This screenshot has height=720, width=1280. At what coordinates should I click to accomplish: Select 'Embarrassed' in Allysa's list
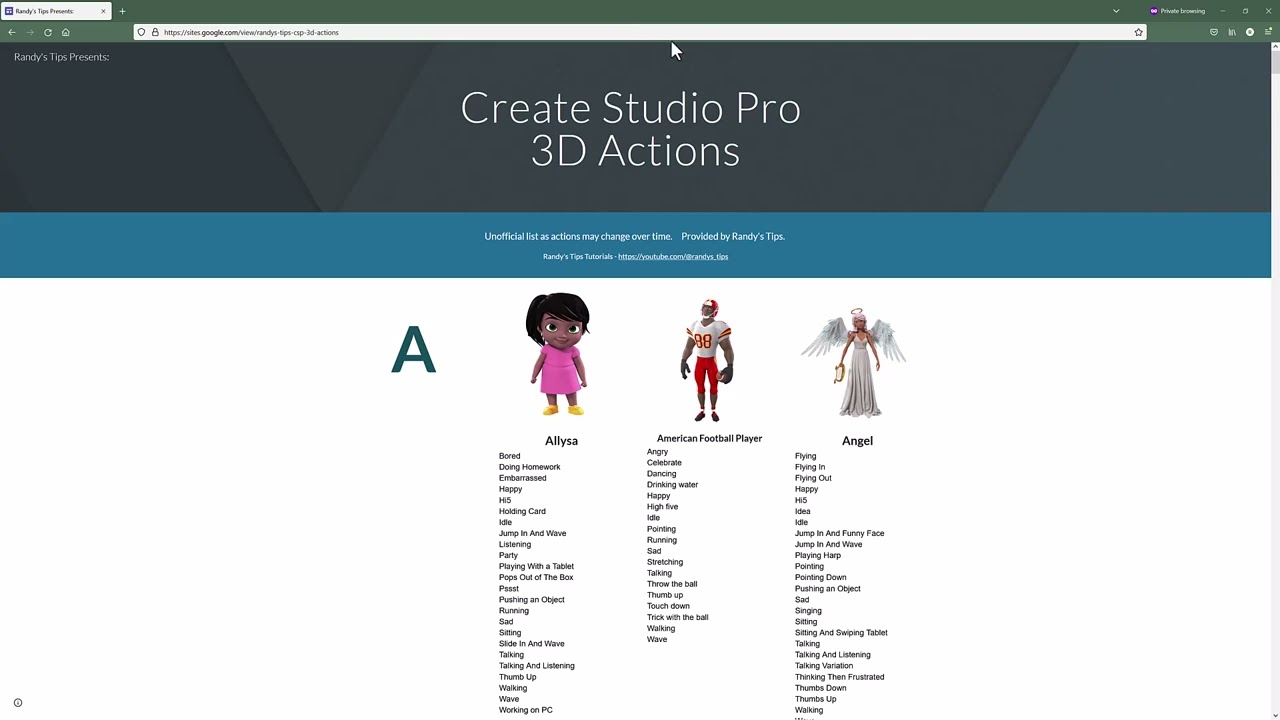point(522,478)
